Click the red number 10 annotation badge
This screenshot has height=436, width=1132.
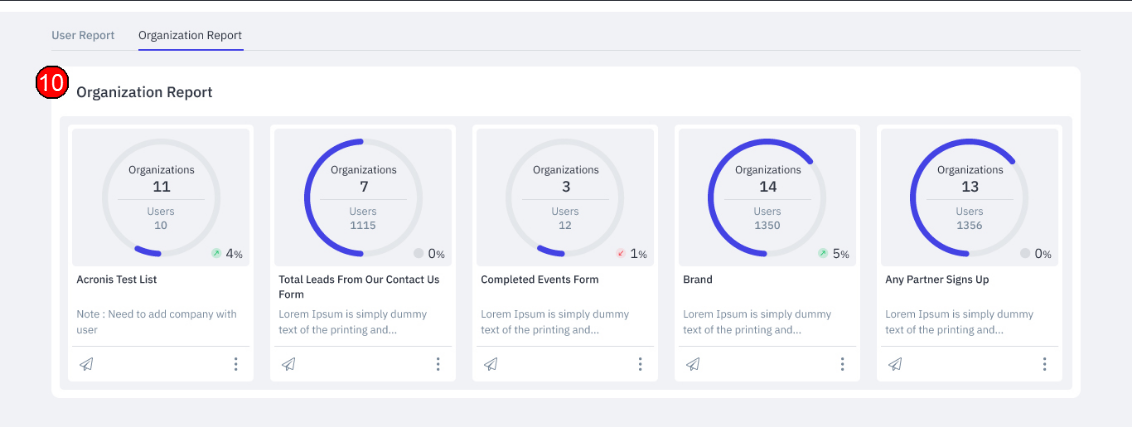click(51, 84)
